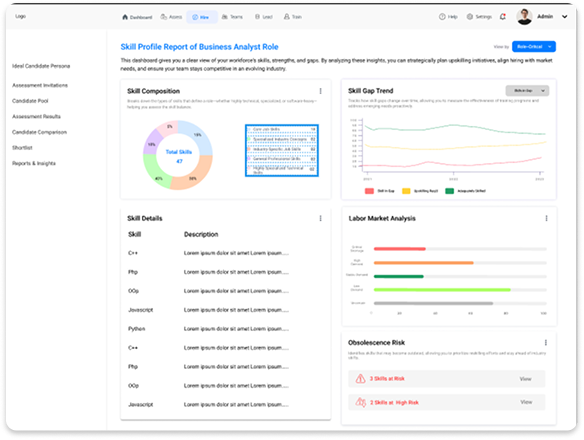Toggle the green Adequately Skilled legend swatch

[x=450, y=191]
